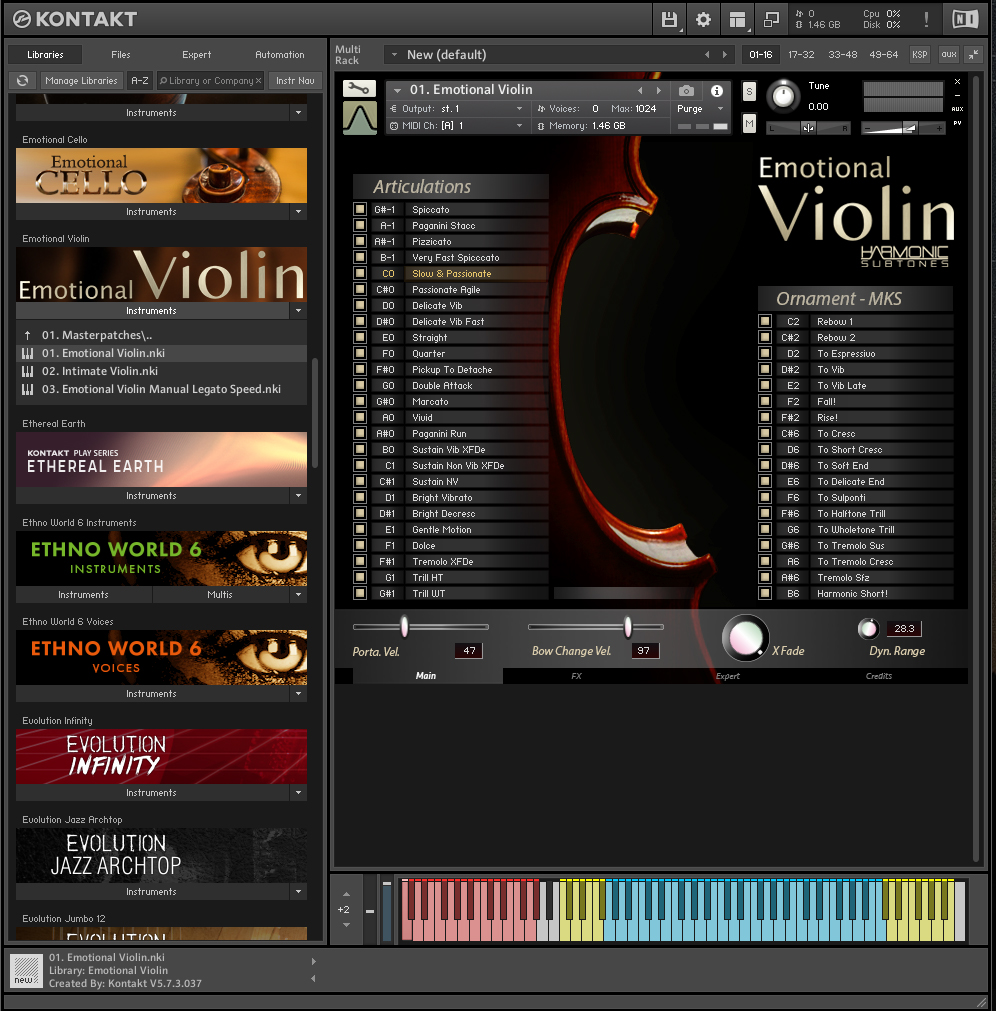Open the instrument name dropdown arrow
Screen dimensions: 996x1011
397,90
